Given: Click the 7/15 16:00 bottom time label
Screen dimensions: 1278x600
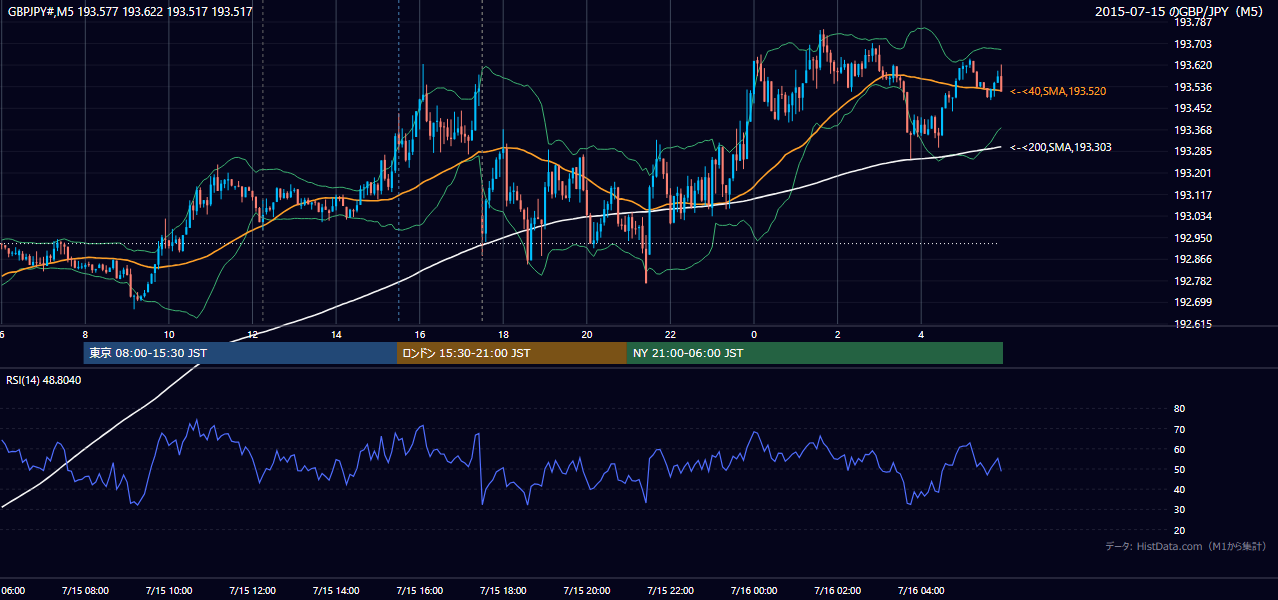Looking at the screenshot, I should pos(419,591).
